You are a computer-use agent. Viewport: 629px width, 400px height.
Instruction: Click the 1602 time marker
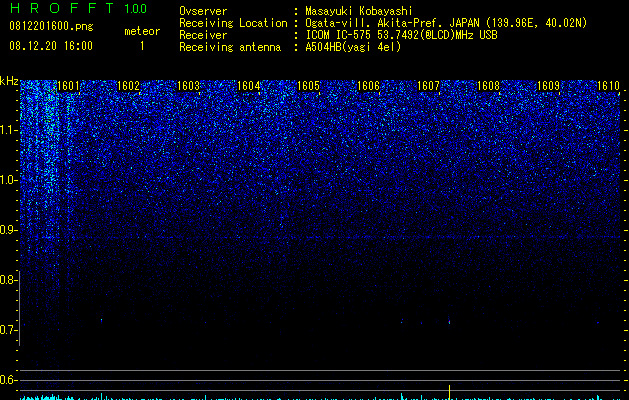coord(128,86)
